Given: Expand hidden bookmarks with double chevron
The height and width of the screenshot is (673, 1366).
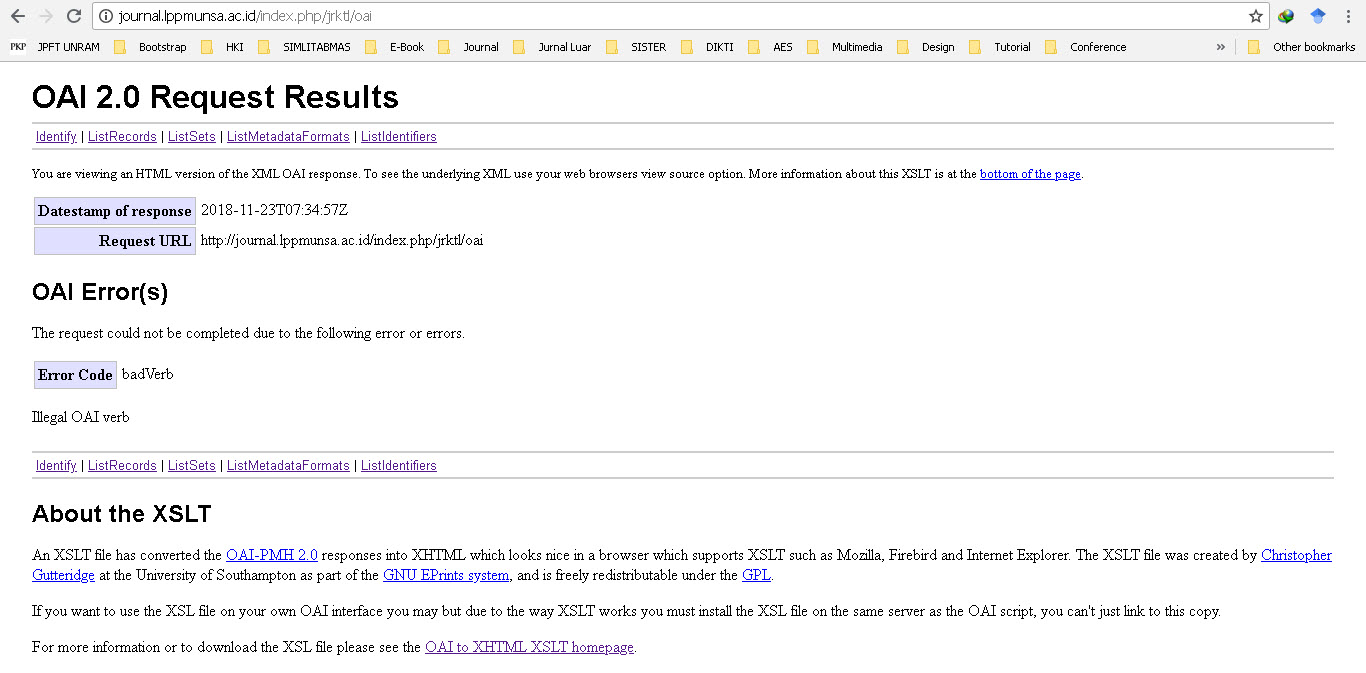Looking at the screenshot, I should click(x=1220, y=47).
